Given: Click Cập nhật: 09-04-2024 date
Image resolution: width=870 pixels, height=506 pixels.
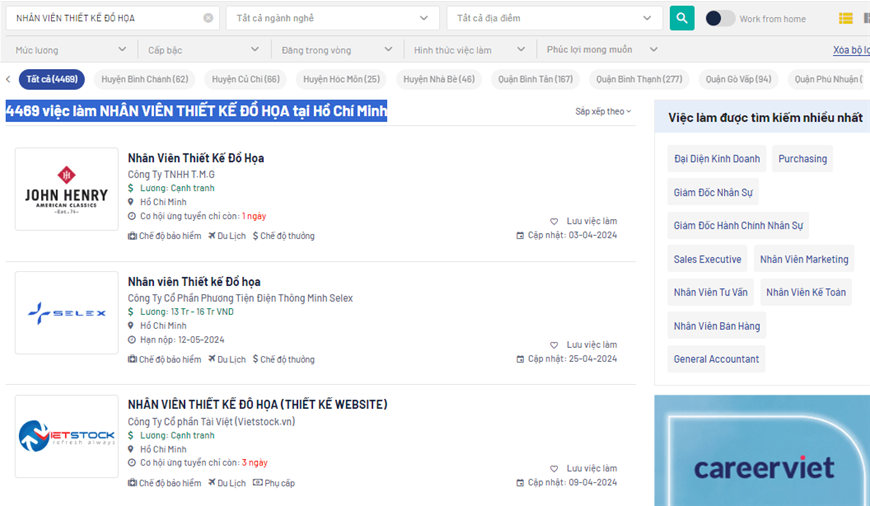Looking at the screenshot, I should [x=572, y=483].
